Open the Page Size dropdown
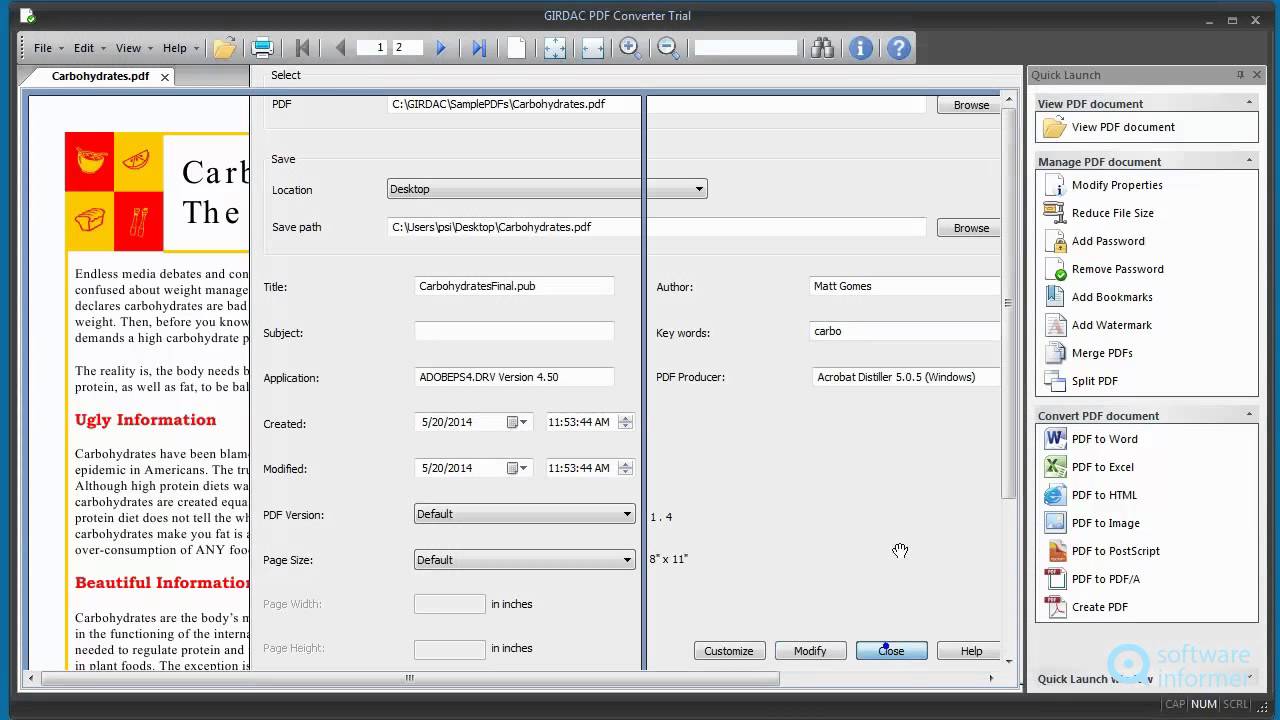Screen dimensions: 1280x720 [x=525, y=560]
